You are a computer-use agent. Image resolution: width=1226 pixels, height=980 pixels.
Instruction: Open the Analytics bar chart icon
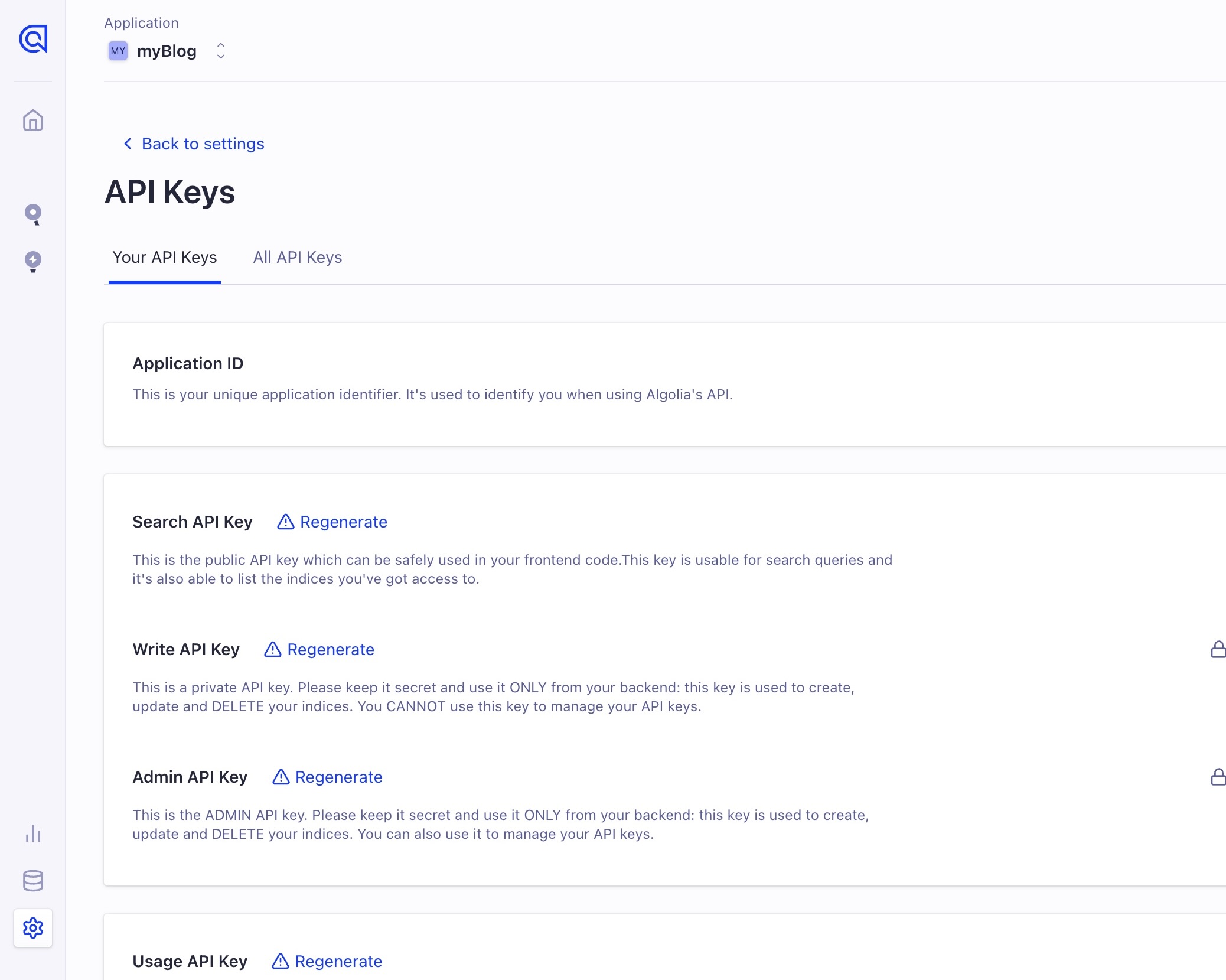coord(33,834)
